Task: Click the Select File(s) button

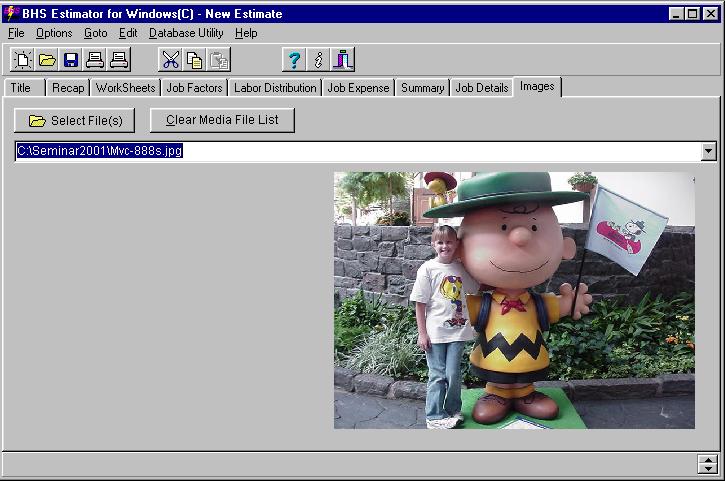Action: pyautogui.click(x=74, y=120)
